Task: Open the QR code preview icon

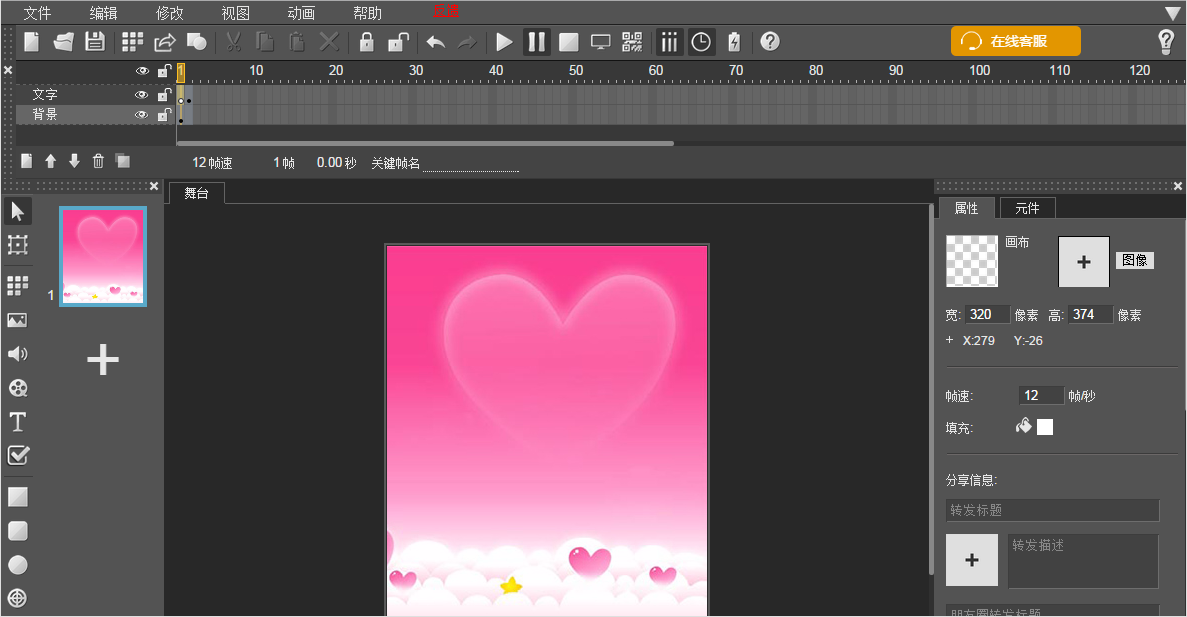Action: pyautogui.click(x=632, y=42)
